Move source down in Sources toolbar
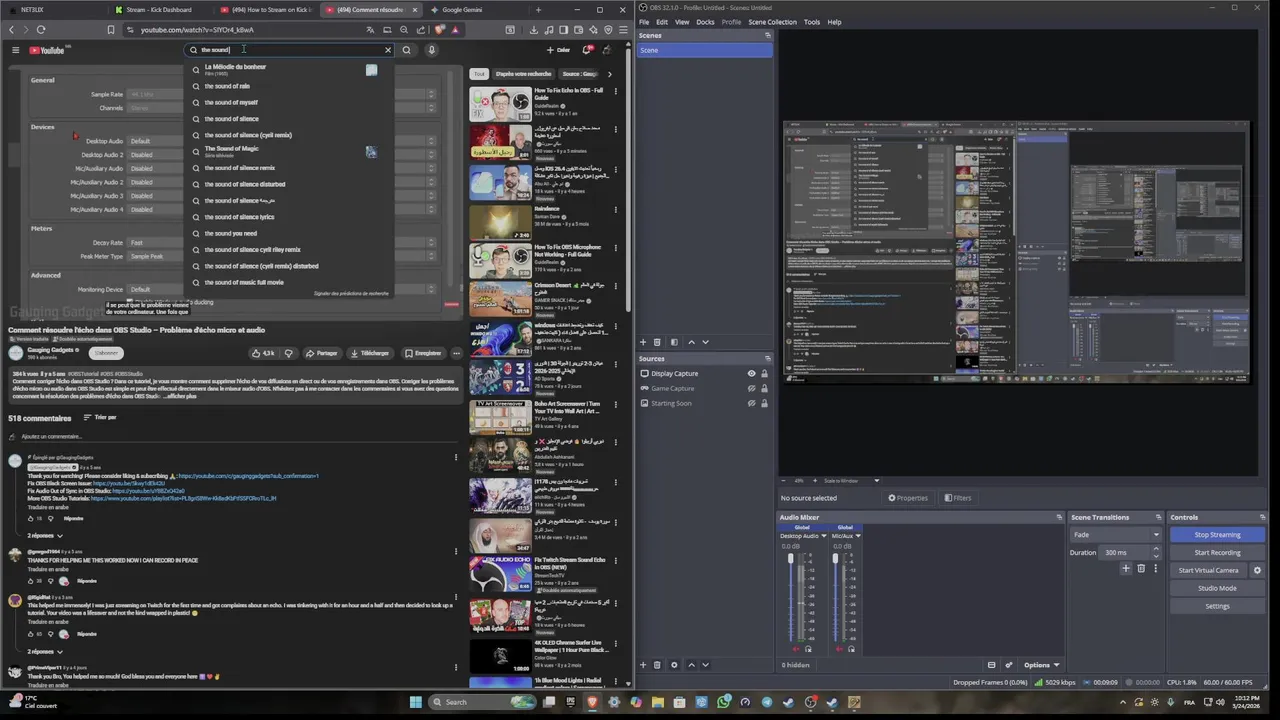Viewport: 1280px width, 720px height. [x=705, y=665]
